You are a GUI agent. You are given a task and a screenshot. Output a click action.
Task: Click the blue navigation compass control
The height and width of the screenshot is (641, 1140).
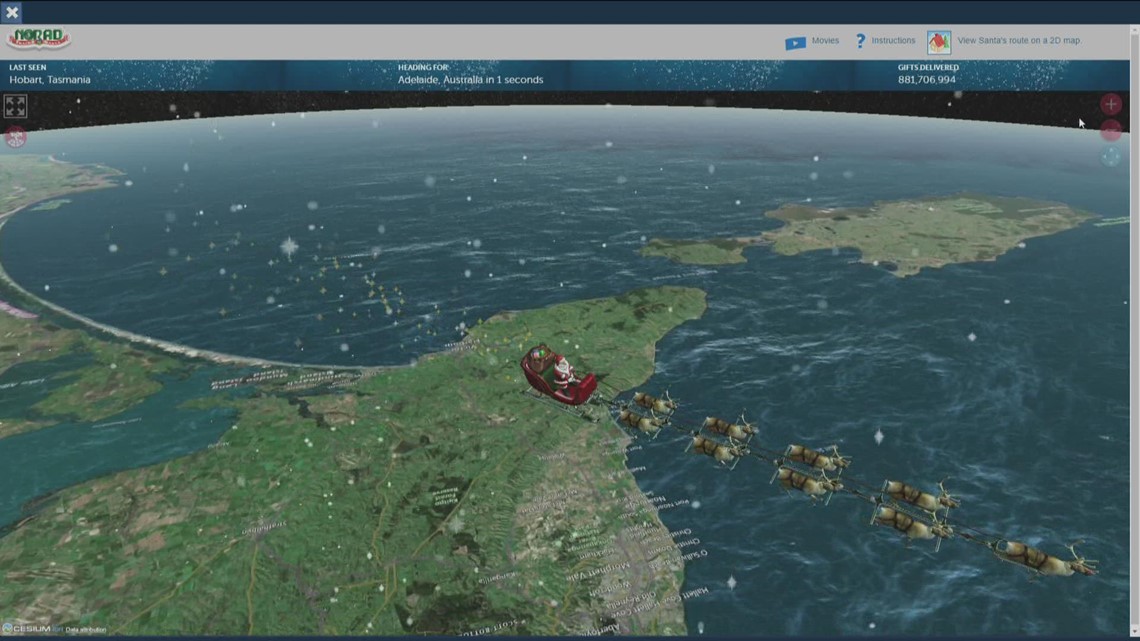[x=1110, y=156]
